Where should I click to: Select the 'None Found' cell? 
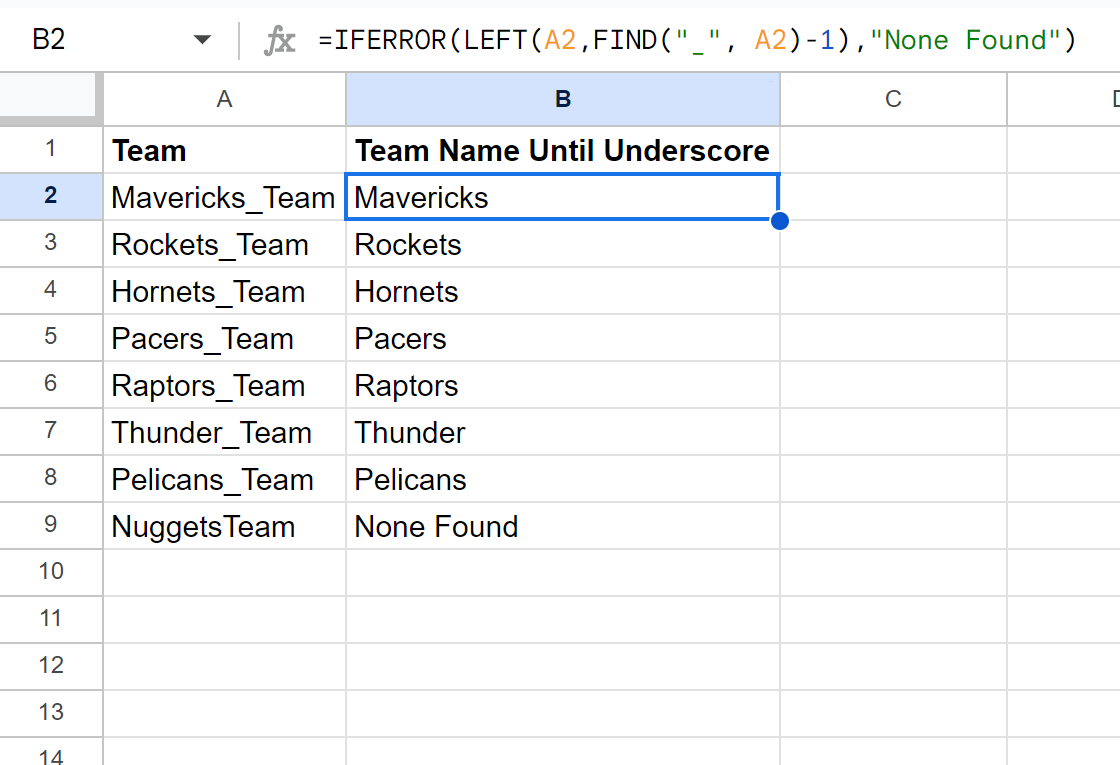point(562,527)
